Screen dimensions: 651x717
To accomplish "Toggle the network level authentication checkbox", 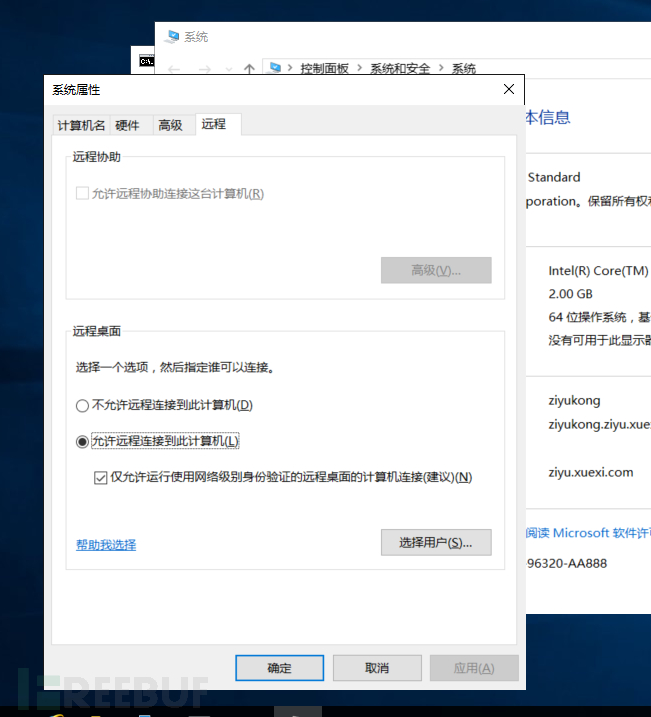I will pyautogui.click(x=101, y=478).
